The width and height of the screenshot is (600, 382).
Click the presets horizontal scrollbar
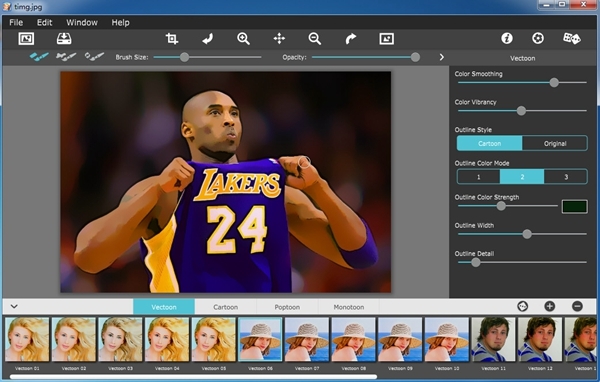[193, 377]
